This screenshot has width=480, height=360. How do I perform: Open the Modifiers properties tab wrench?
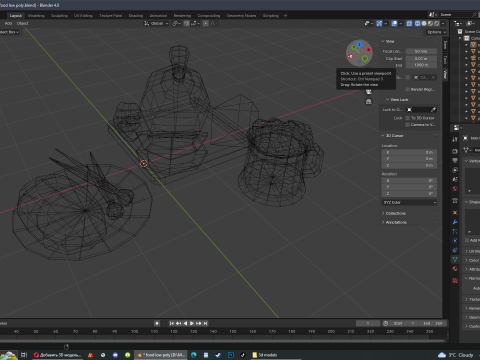click(x=455, y=222)
